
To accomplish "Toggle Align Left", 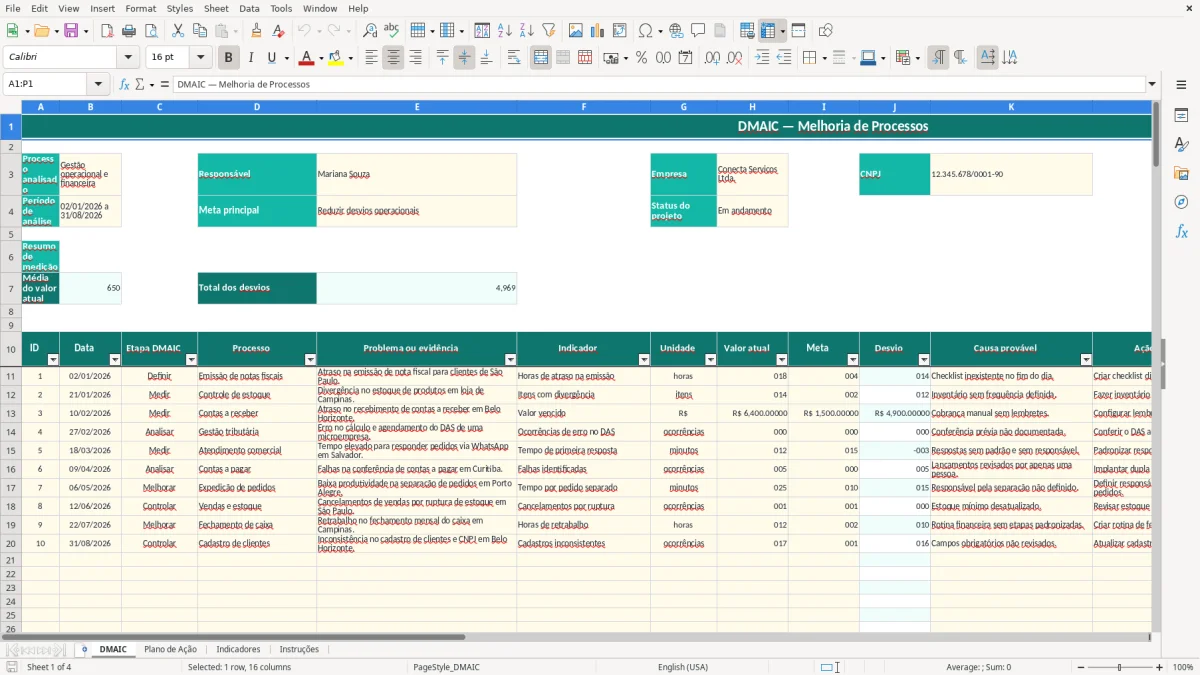I will point(371,58).
